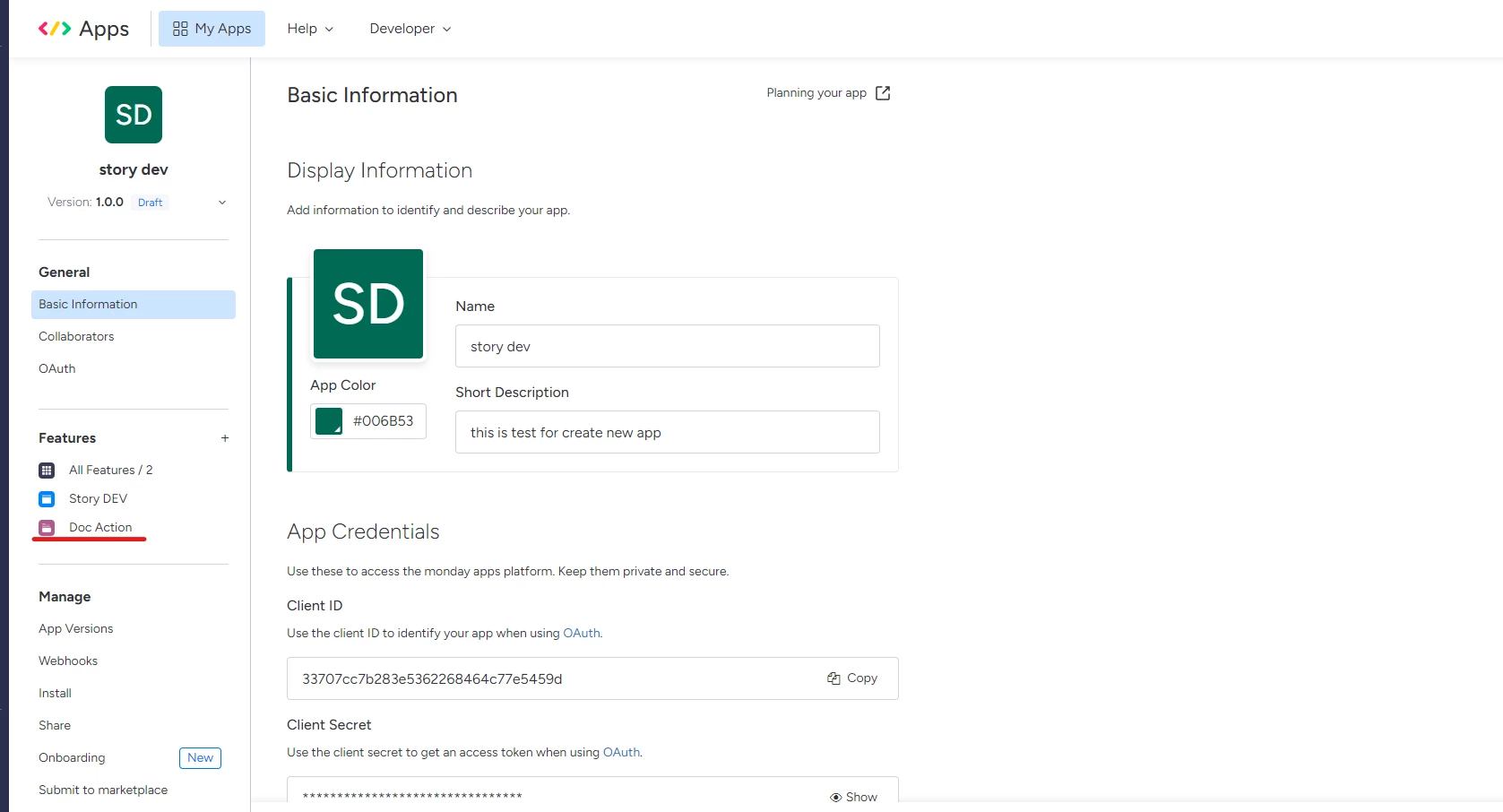Open the App Color swatch picker
The image size is (1503, 812).
(x=329, y=421)
